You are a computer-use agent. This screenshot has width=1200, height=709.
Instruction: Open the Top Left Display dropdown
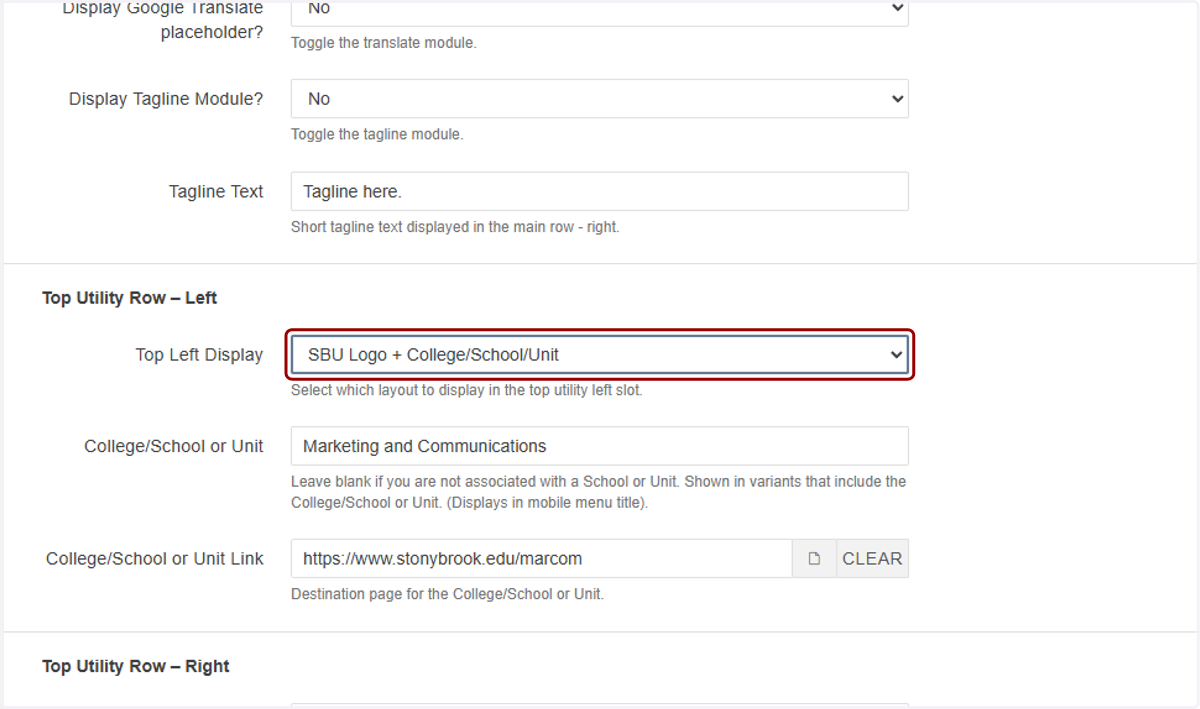point(600,354)
